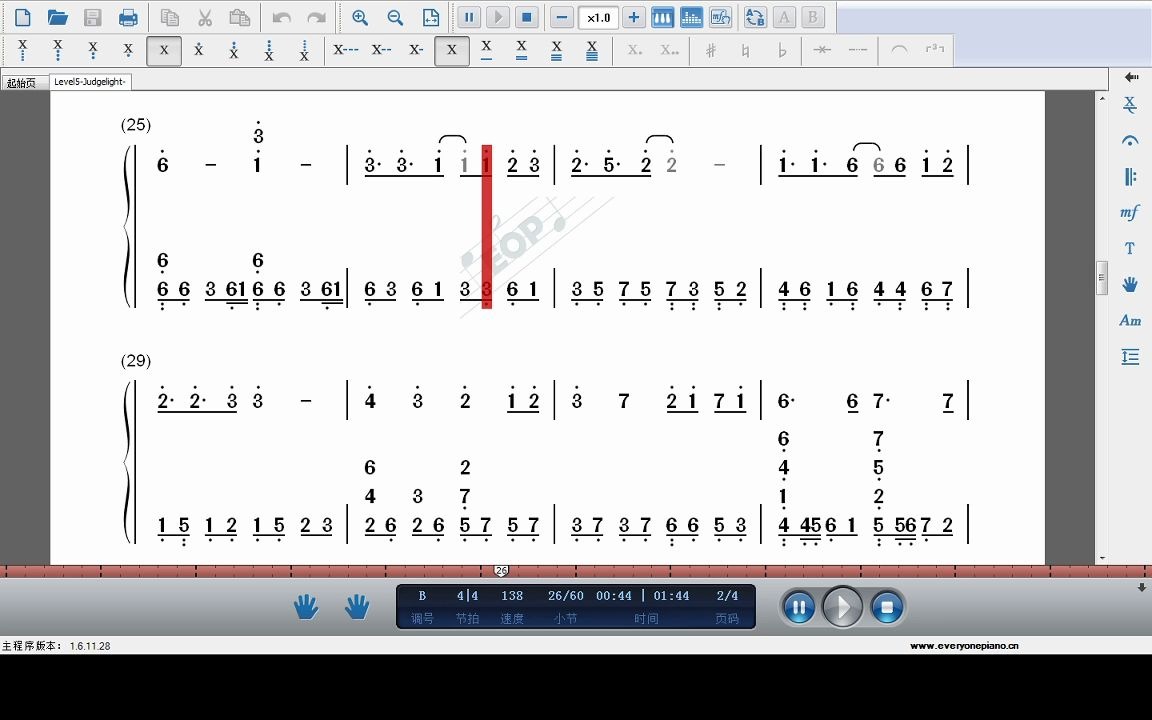The image size is (1152, 720).
Task: Insert a slur arc
Action: [899, 50]
